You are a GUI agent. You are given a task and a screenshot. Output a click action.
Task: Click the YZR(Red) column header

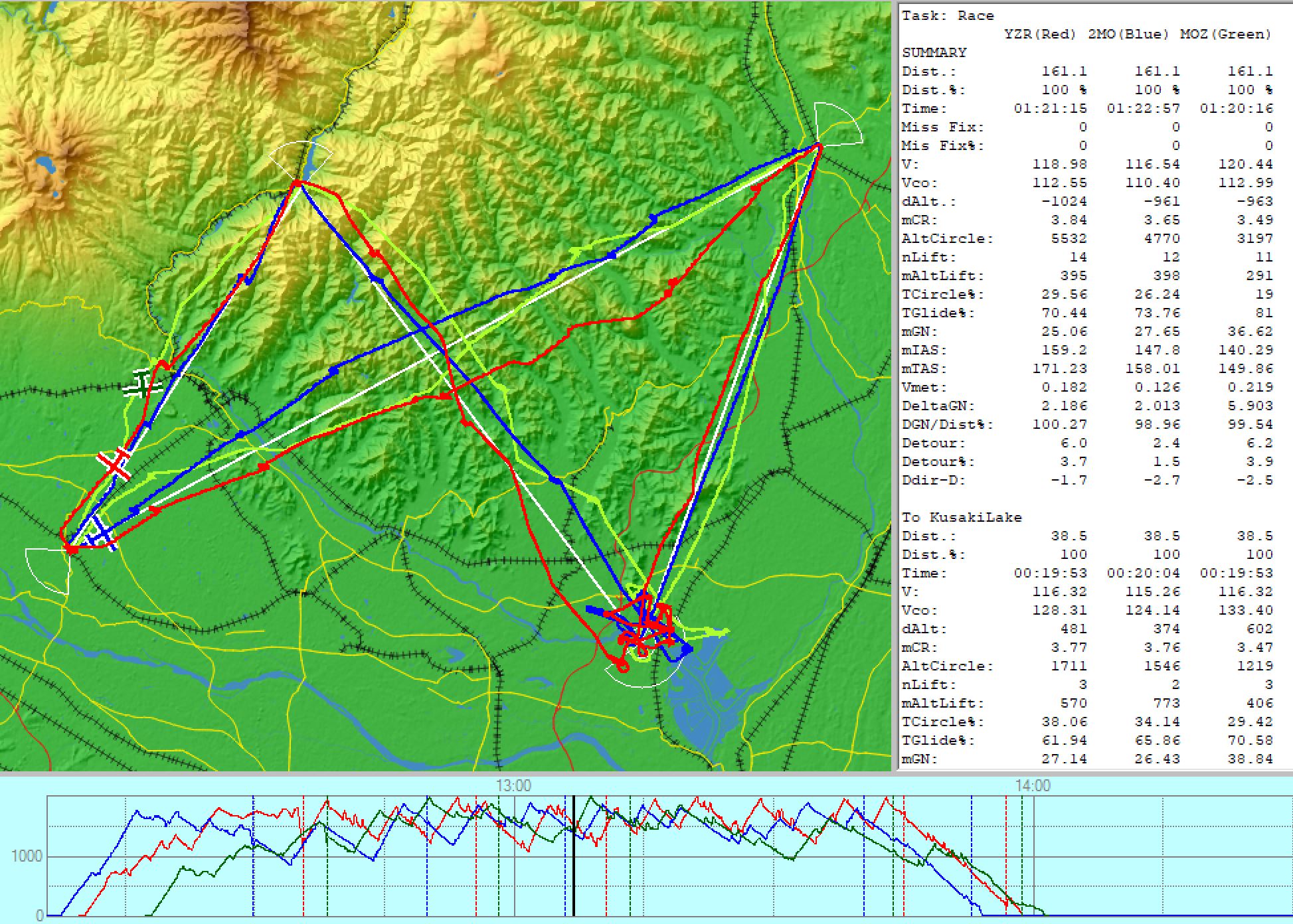point(1040,34)
